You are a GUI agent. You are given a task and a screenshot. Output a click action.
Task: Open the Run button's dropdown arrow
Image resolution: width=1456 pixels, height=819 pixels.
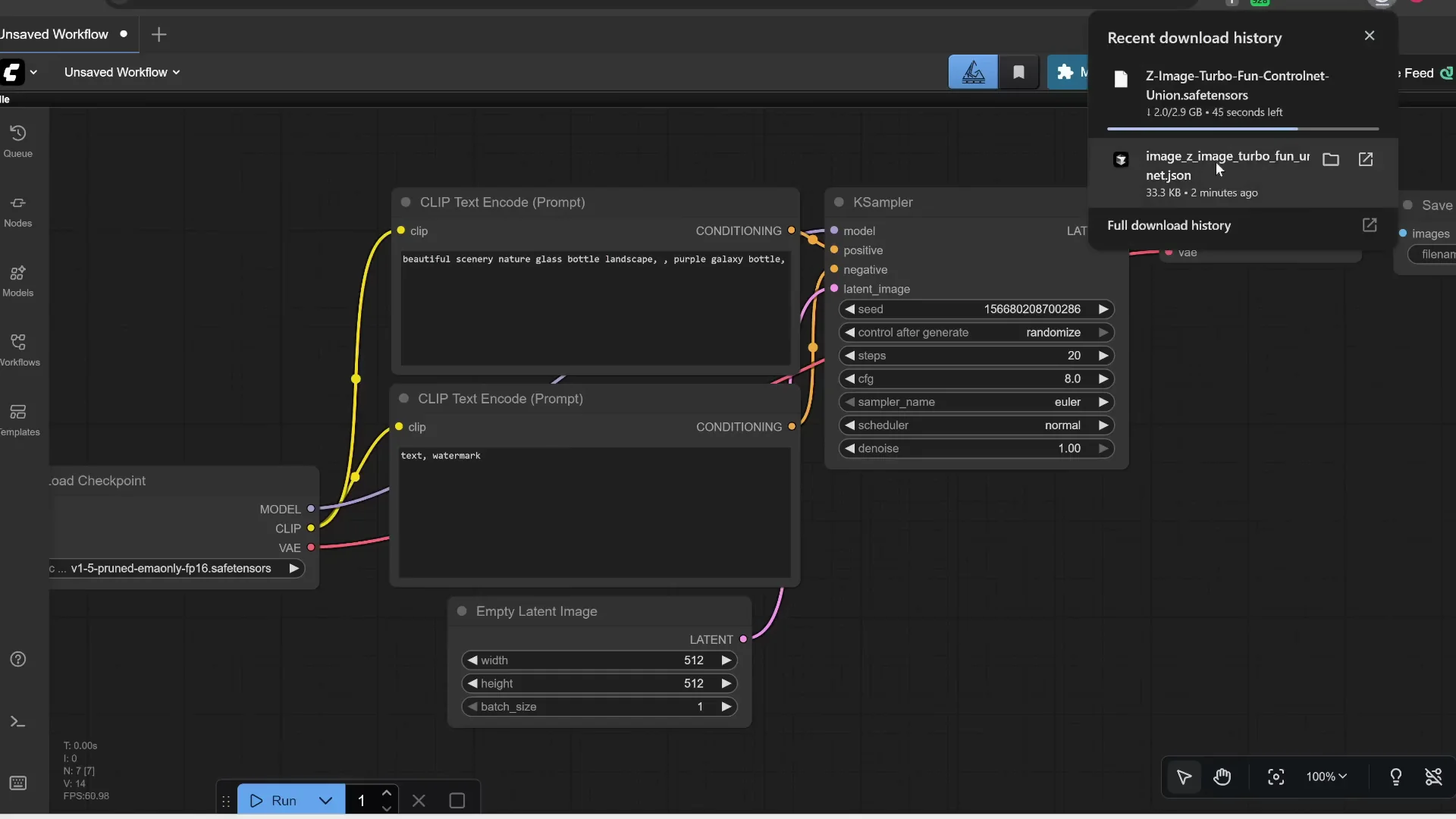tap(325, 800)
